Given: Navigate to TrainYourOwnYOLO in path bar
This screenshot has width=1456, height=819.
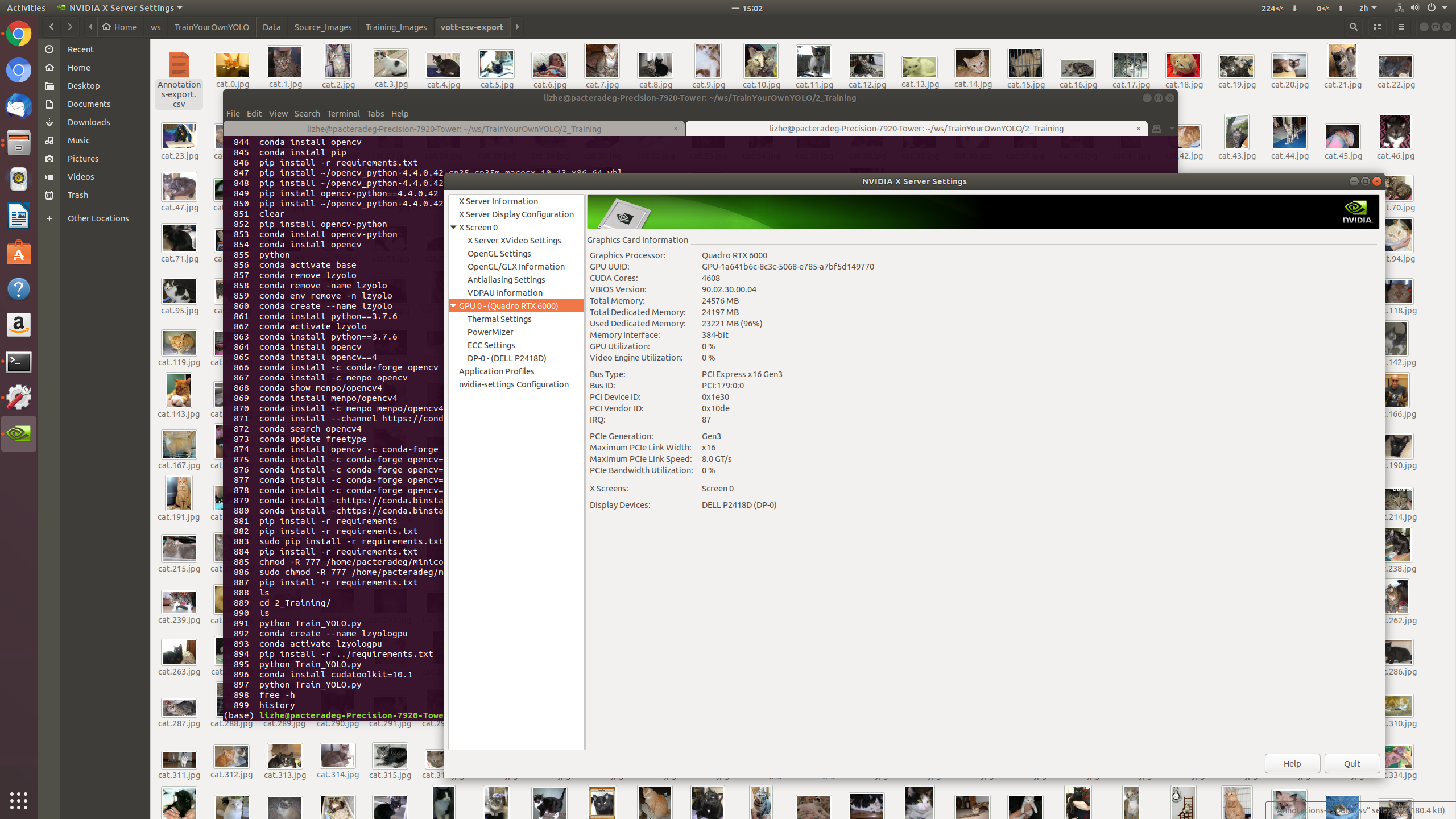Looking at the screenshot, I should 212,27.
